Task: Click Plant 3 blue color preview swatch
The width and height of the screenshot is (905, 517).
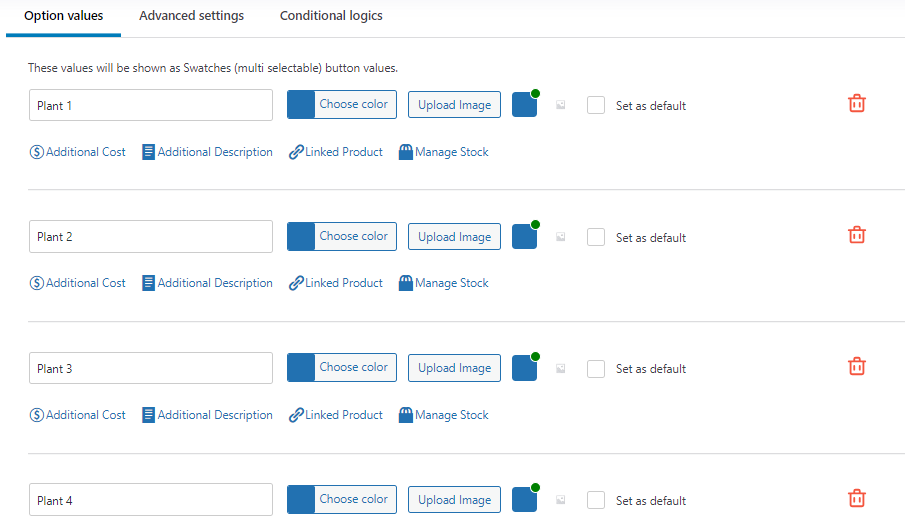Action: [524, 368]
